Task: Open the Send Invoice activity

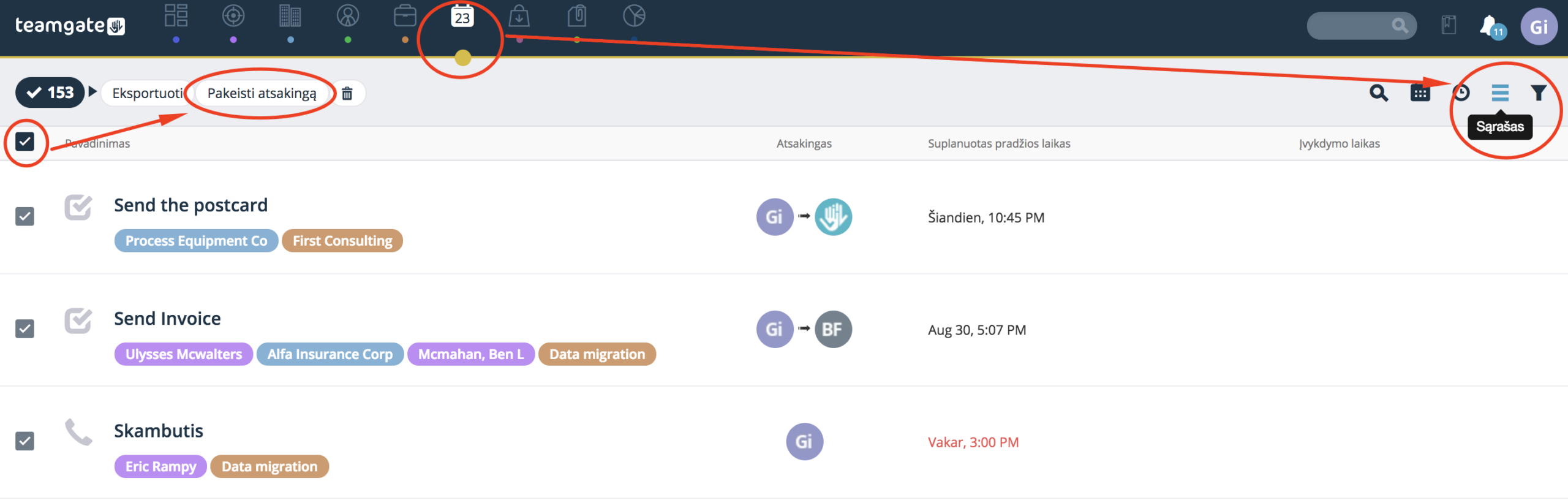Action: pos(167,319)
